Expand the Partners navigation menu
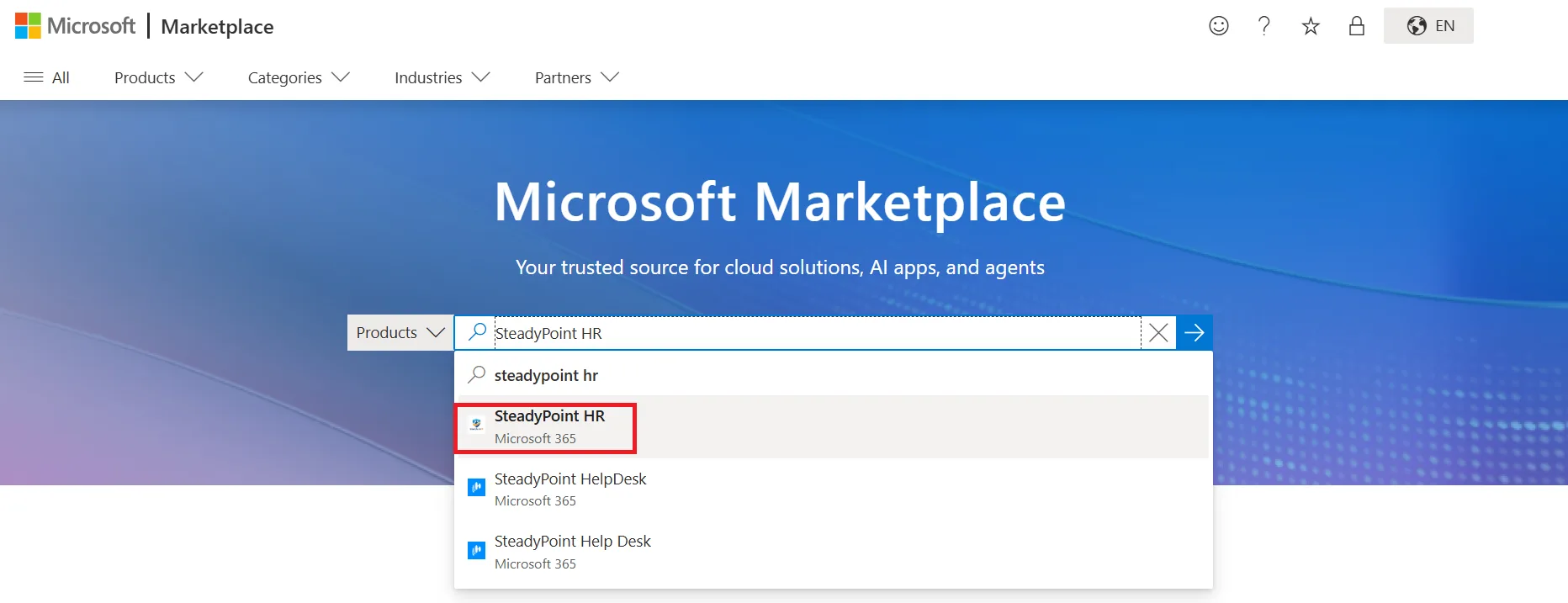1568x603 pixels. (x=577, y=77)
